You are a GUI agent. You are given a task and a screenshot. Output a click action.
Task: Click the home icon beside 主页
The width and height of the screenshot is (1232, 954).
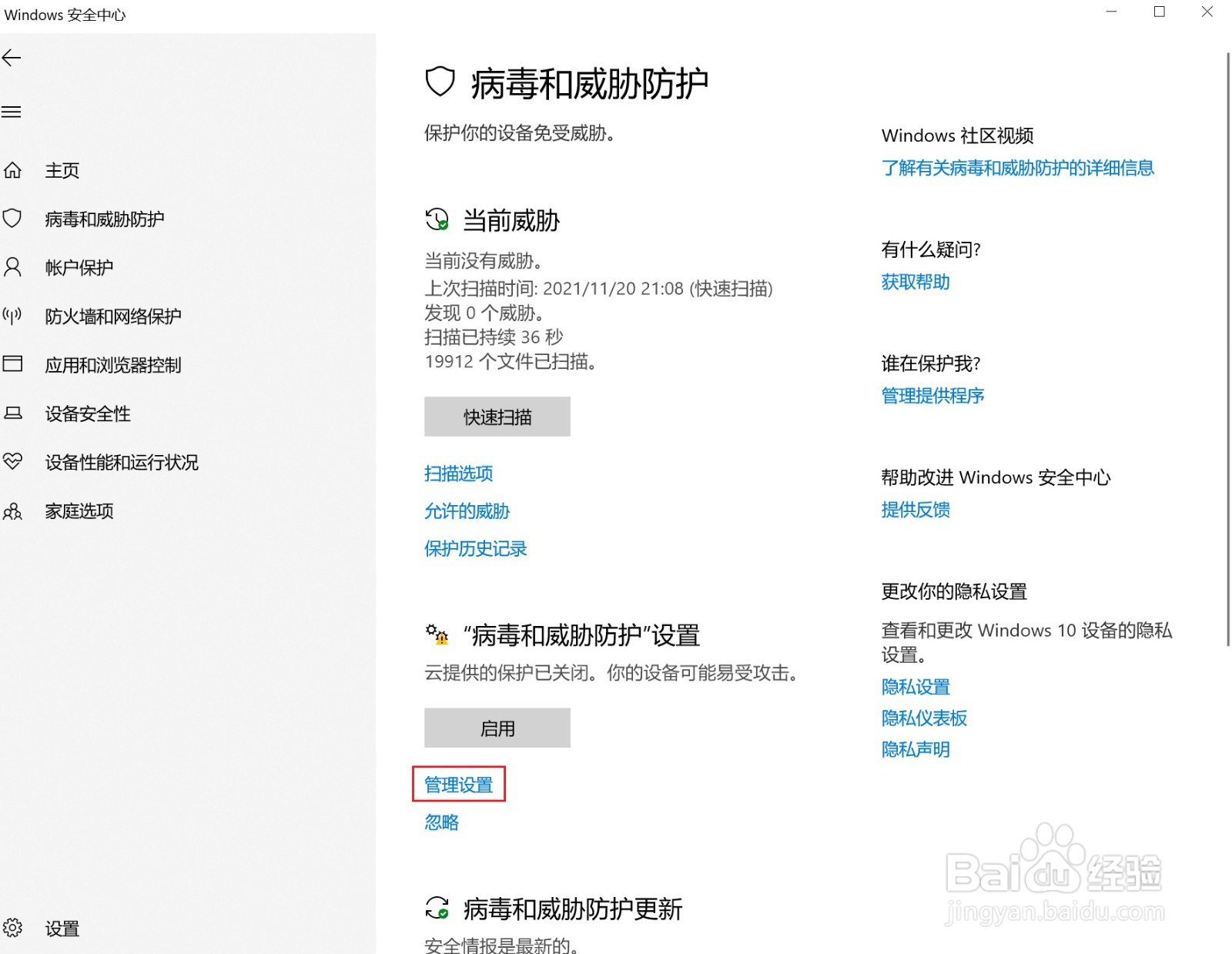coord(12,170)
